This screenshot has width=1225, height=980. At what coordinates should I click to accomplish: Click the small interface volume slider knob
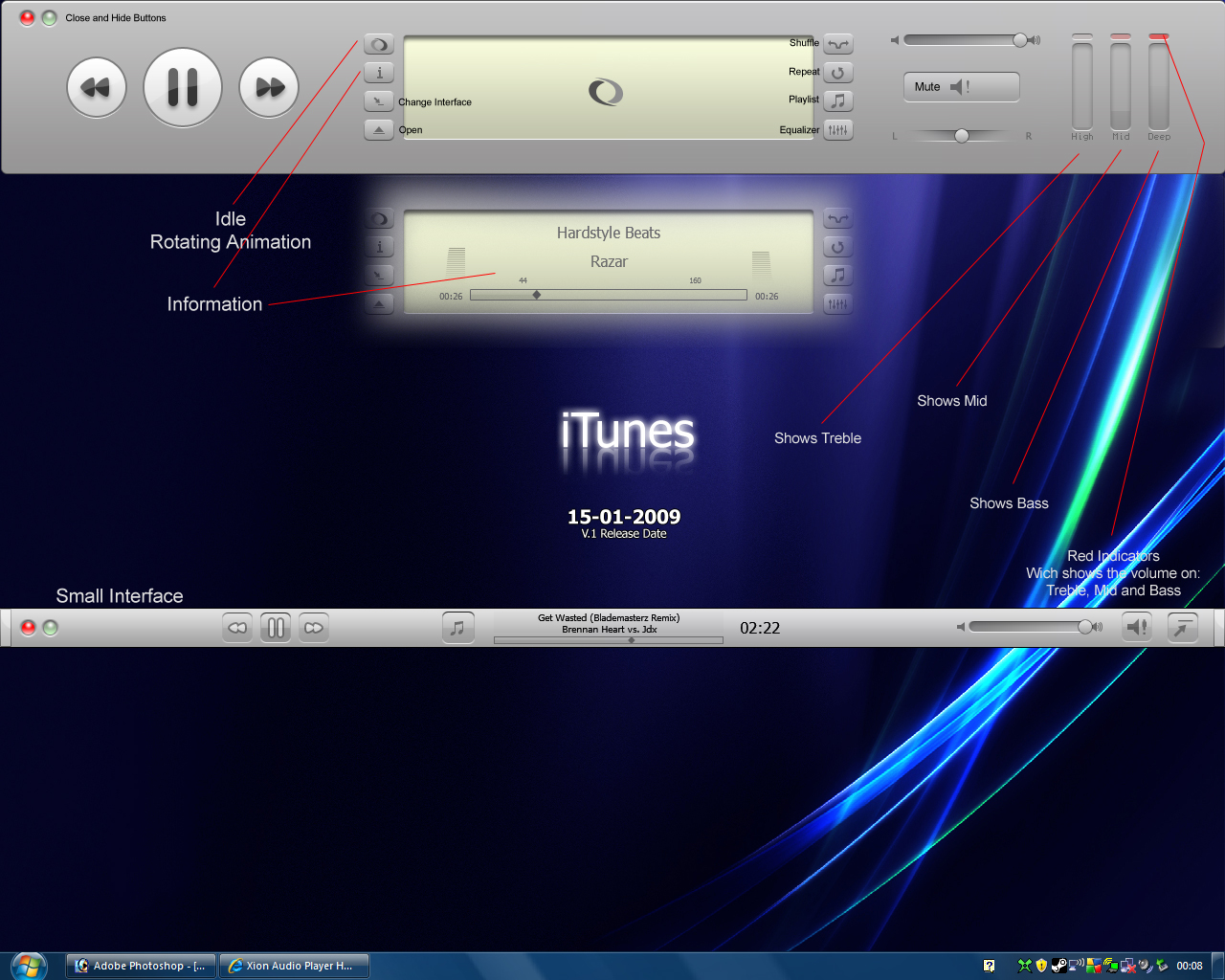tap(1085, 627)
